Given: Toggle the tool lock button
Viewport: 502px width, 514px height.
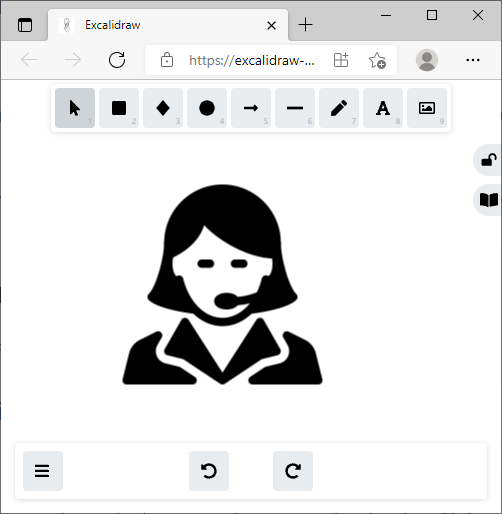Looking at the screenshot, I should coord(488,160).
